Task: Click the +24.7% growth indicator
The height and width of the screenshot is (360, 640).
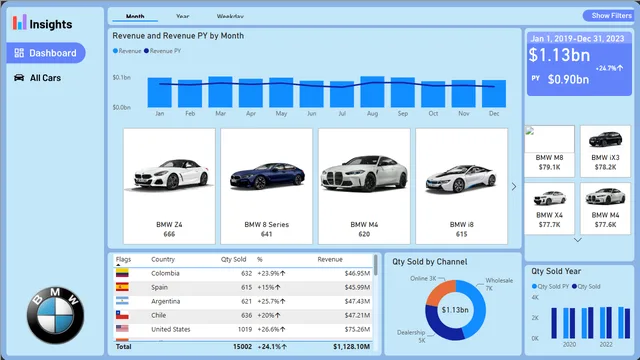Action: (609, 68)
